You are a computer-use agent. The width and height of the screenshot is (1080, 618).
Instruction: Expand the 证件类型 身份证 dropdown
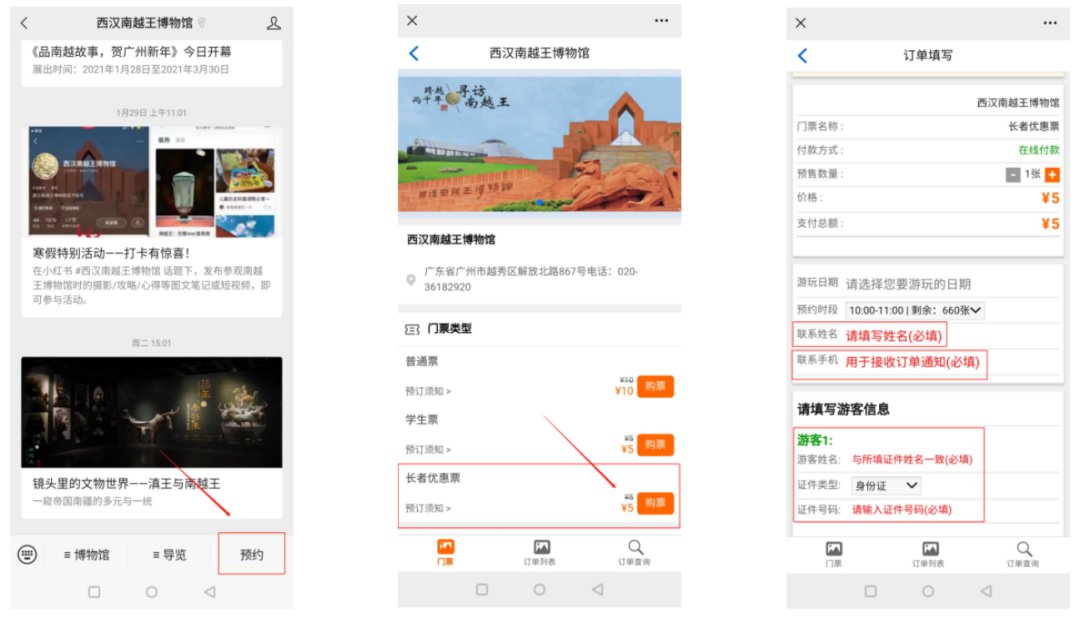(885, 485)
